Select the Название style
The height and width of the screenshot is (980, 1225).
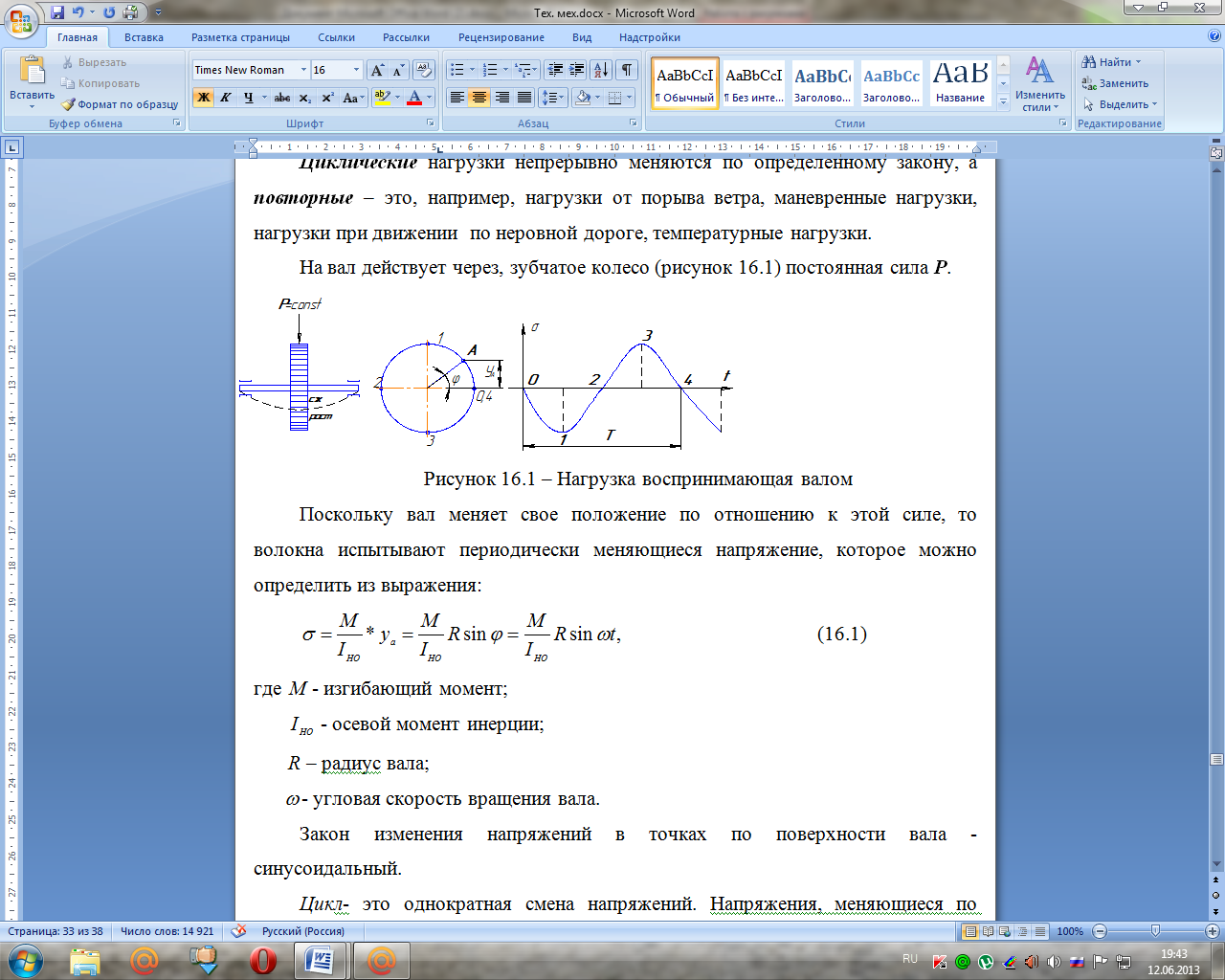(x=960, y=83)
